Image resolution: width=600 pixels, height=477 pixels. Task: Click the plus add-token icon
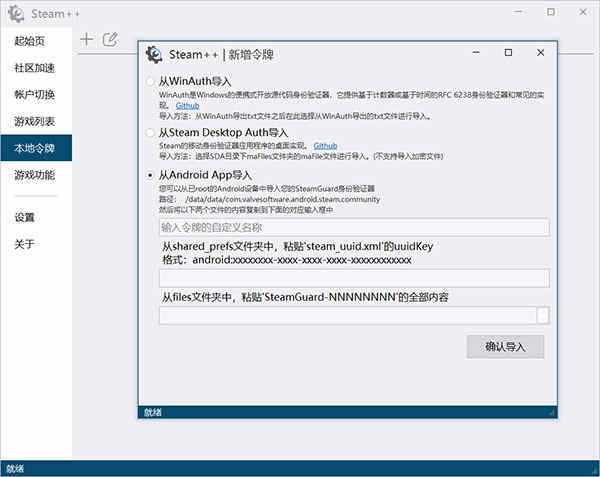click(x=87, y=39)
